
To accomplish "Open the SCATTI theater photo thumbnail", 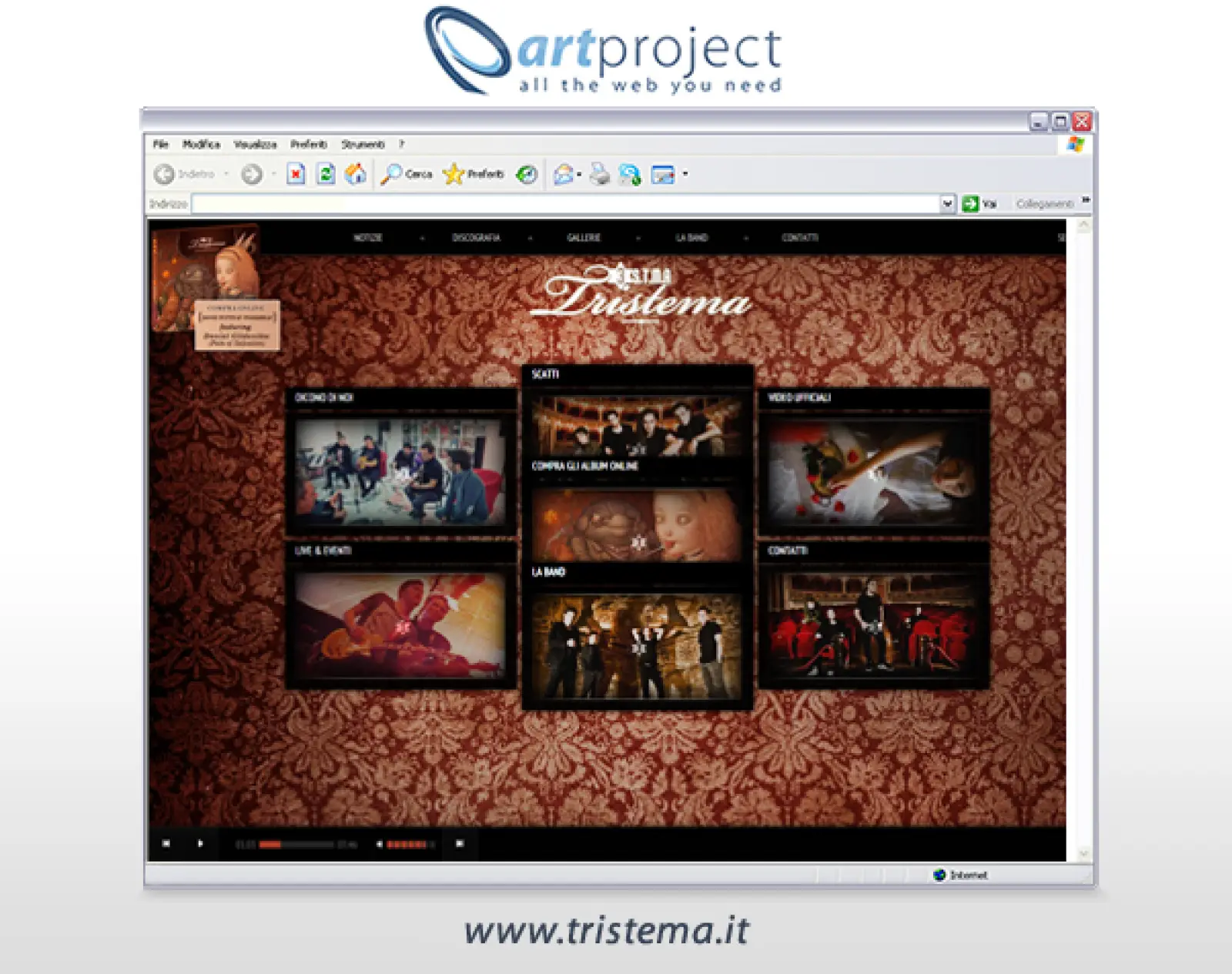I will (638, 426).
